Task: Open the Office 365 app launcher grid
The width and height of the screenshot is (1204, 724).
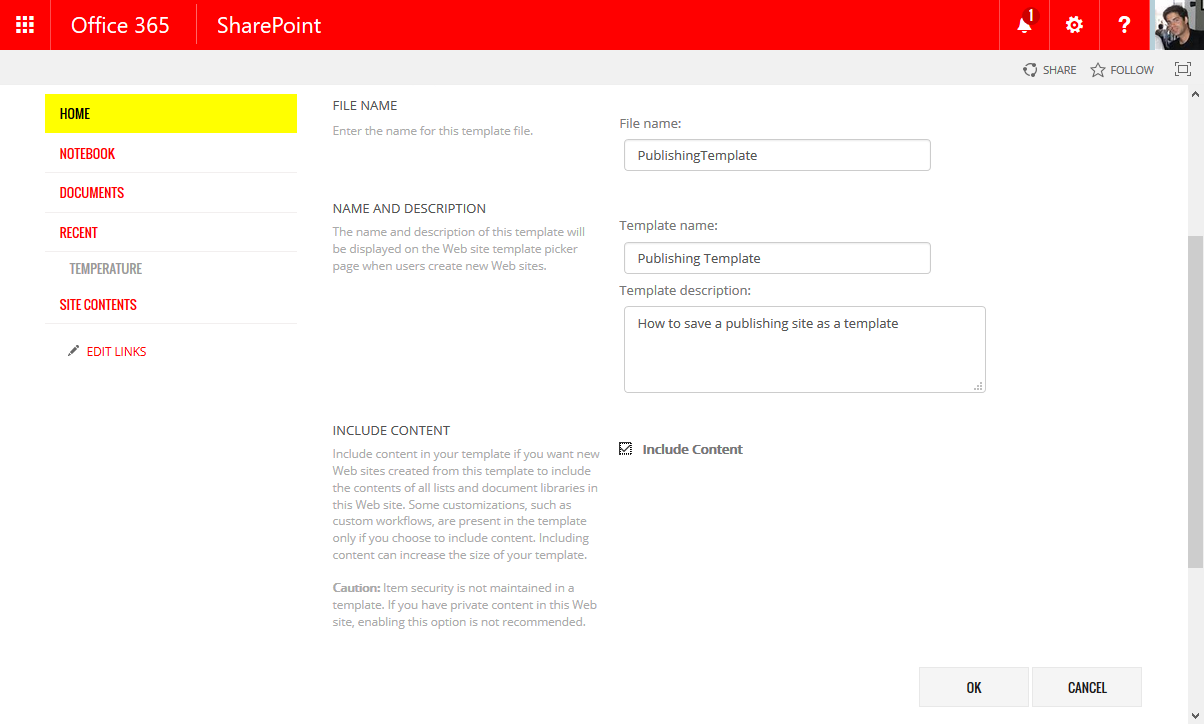Action: (24, 24)
